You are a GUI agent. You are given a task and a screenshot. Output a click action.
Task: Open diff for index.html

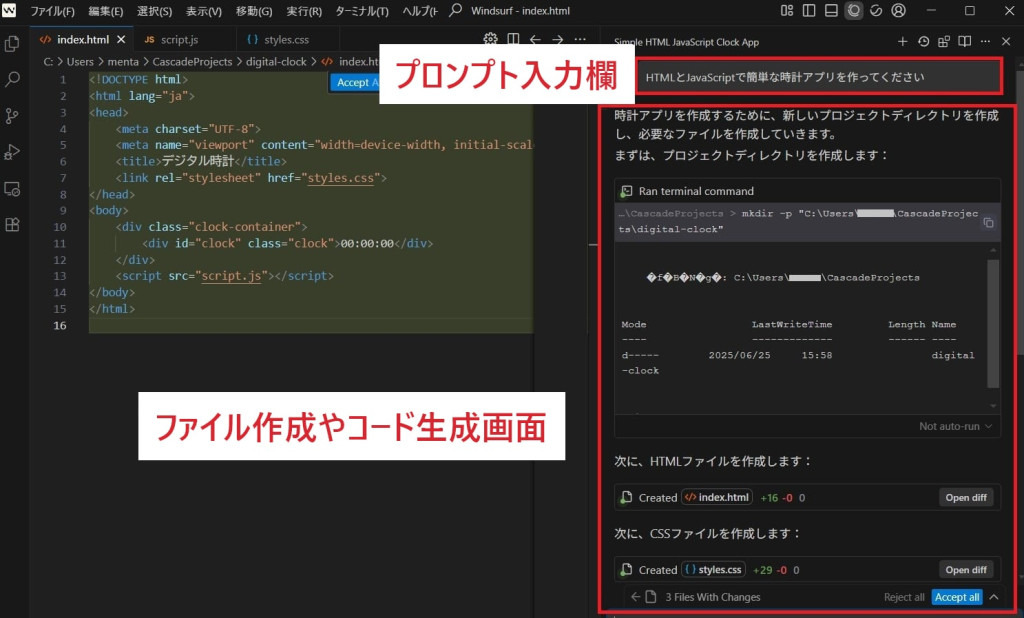[966, 498]
